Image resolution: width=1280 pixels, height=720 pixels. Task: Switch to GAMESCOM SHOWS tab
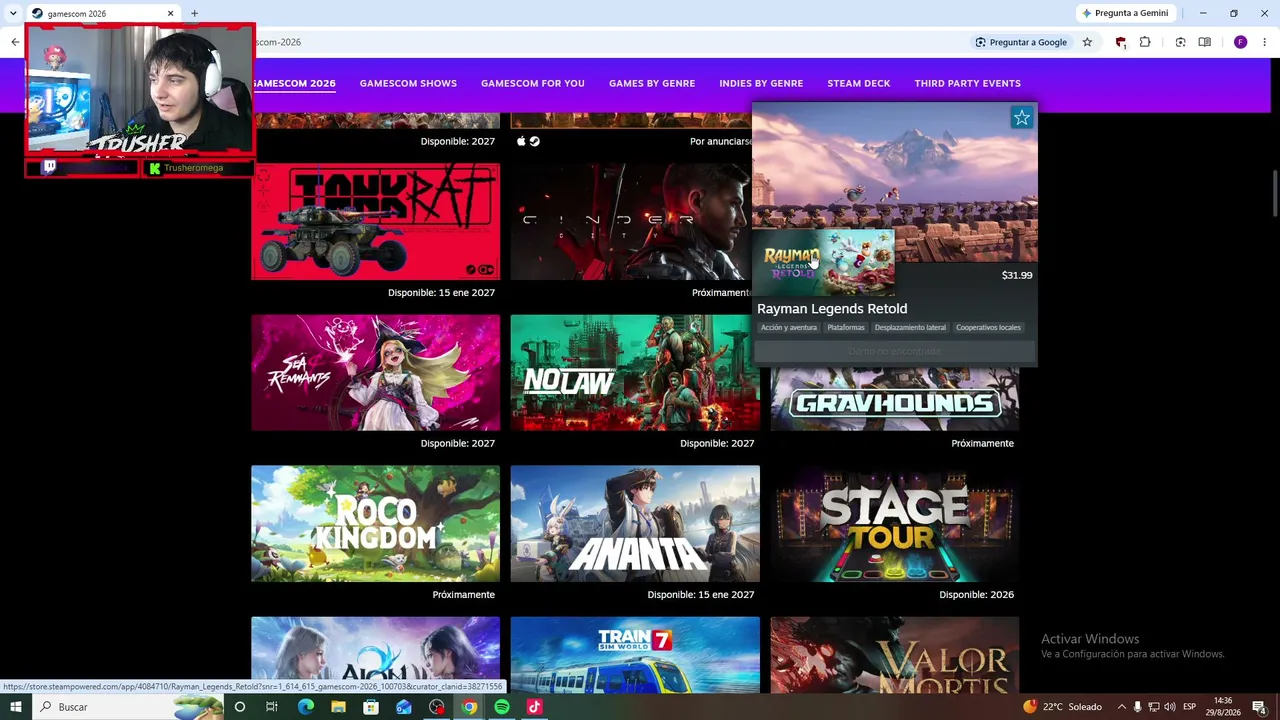pos(408,83)
